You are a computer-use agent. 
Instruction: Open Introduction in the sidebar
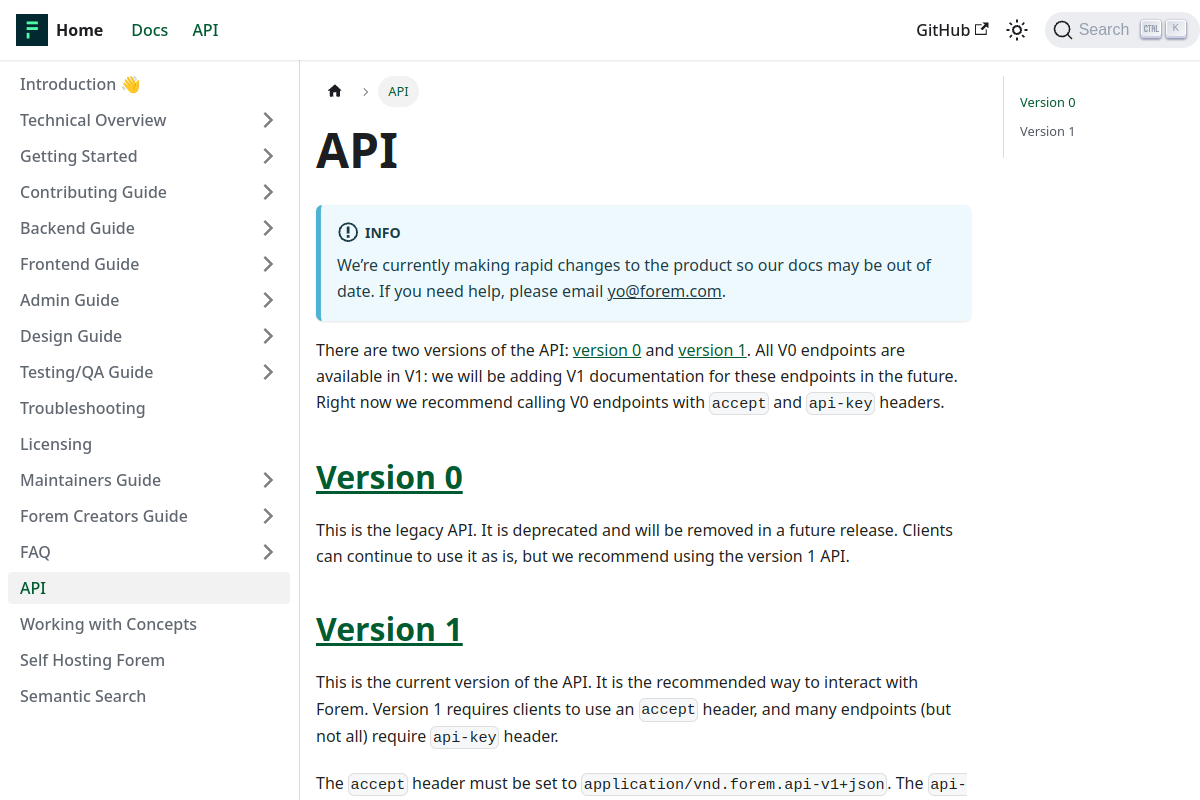click(149, 84)
